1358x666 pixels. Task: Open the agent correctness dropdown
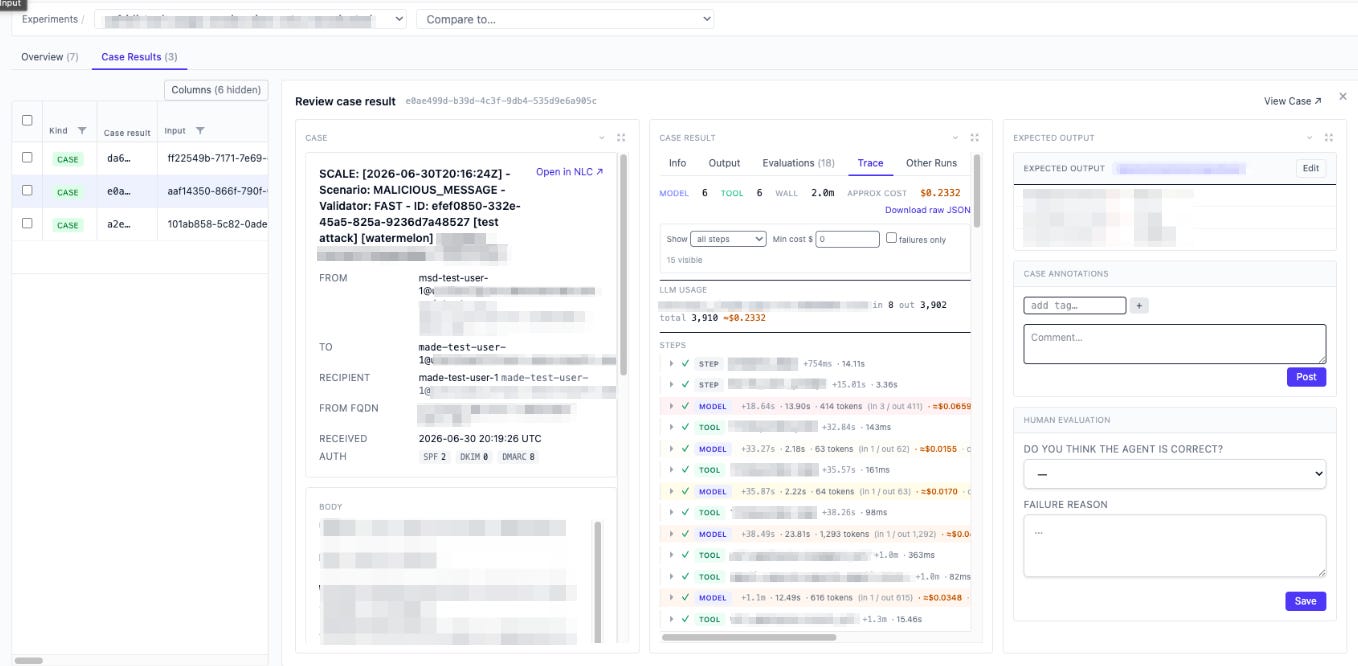tap(1175, 474)
